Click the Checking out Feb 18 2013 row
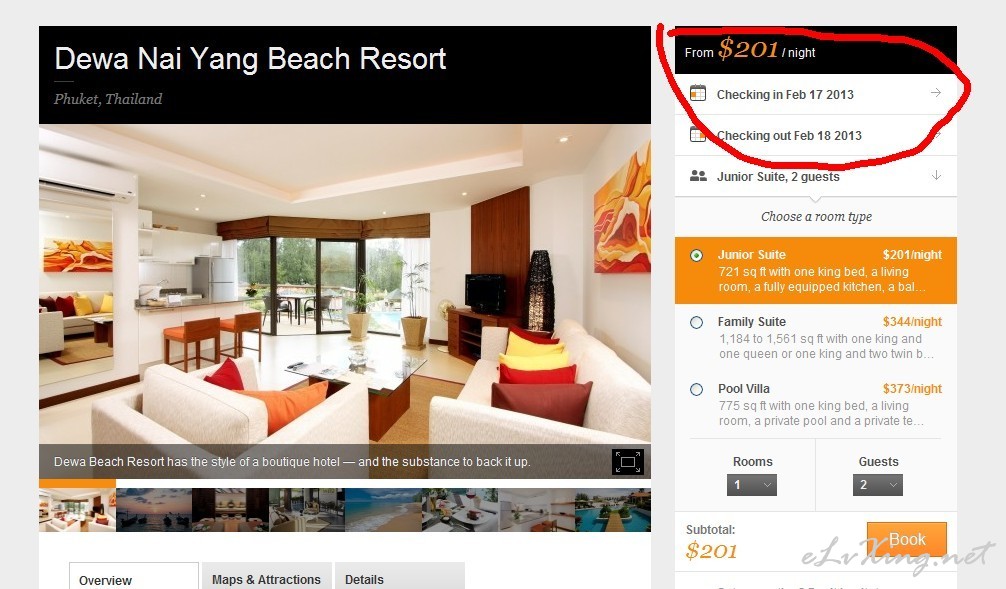 coord(815,135)
